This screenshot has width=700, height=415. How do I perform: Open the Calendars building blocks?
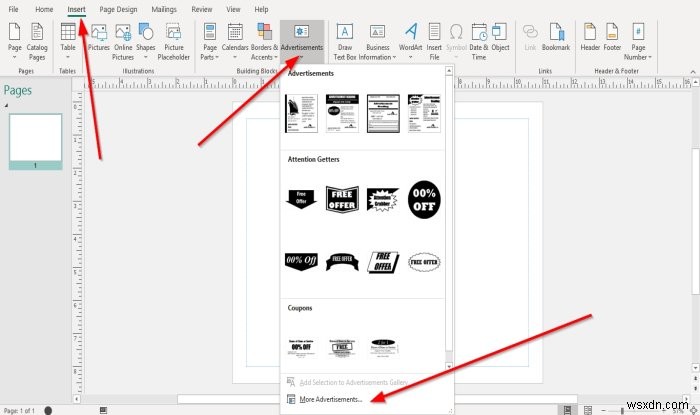coord(235,41)
